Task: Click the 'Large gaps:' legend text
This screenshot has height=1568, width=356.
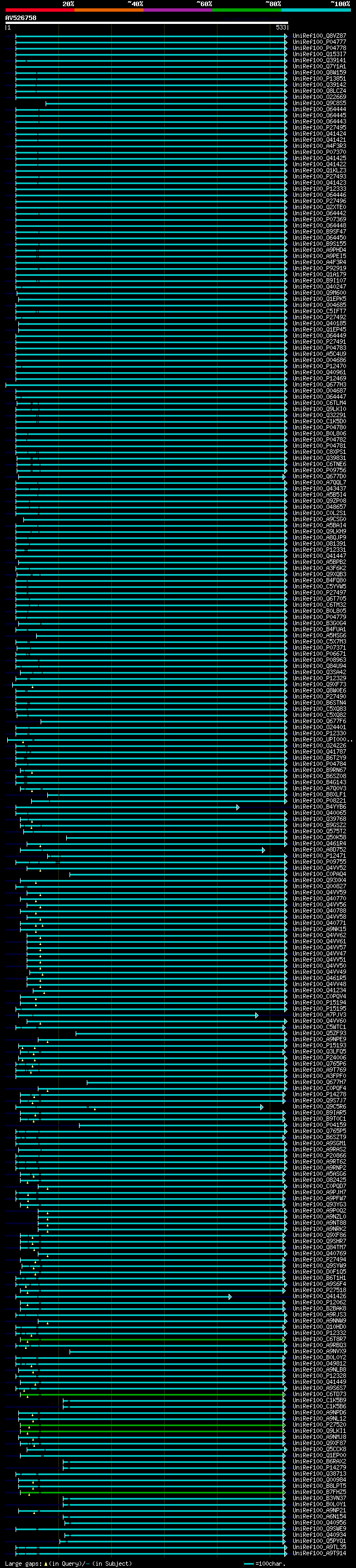Action: [24, 1563]
